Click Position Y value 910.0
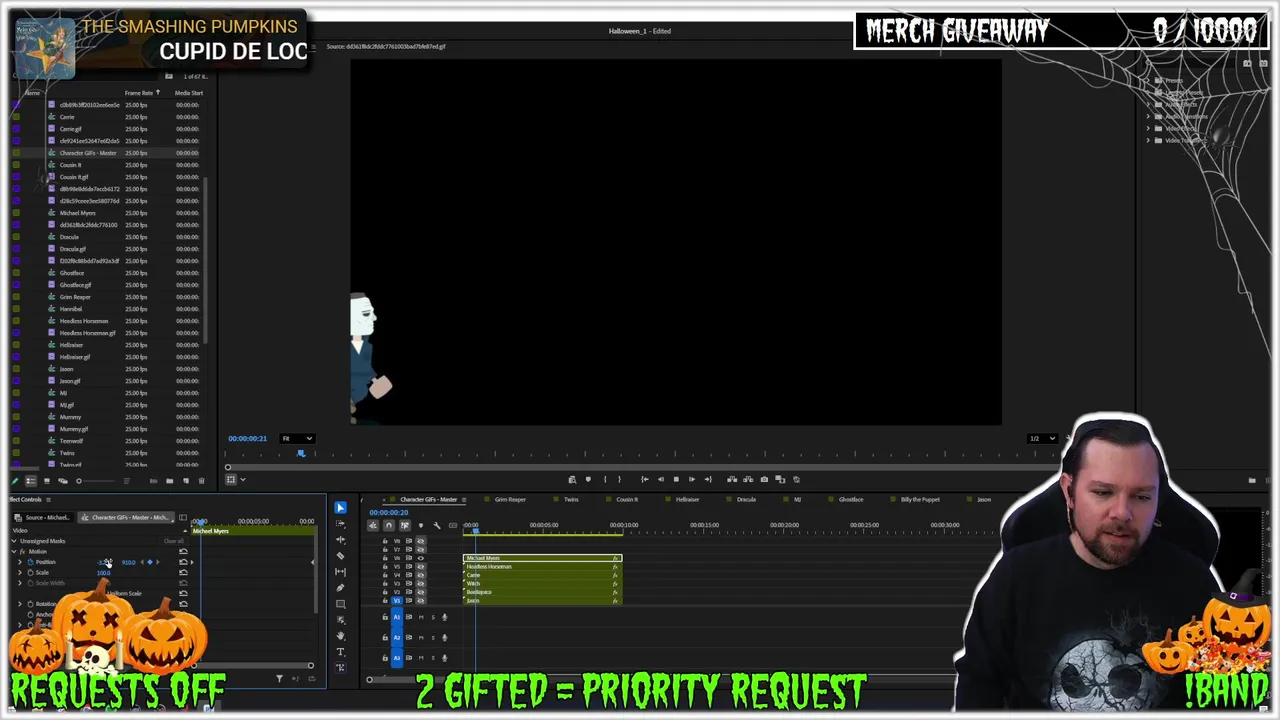This screenshot has height=720, width=1280. 128,562
